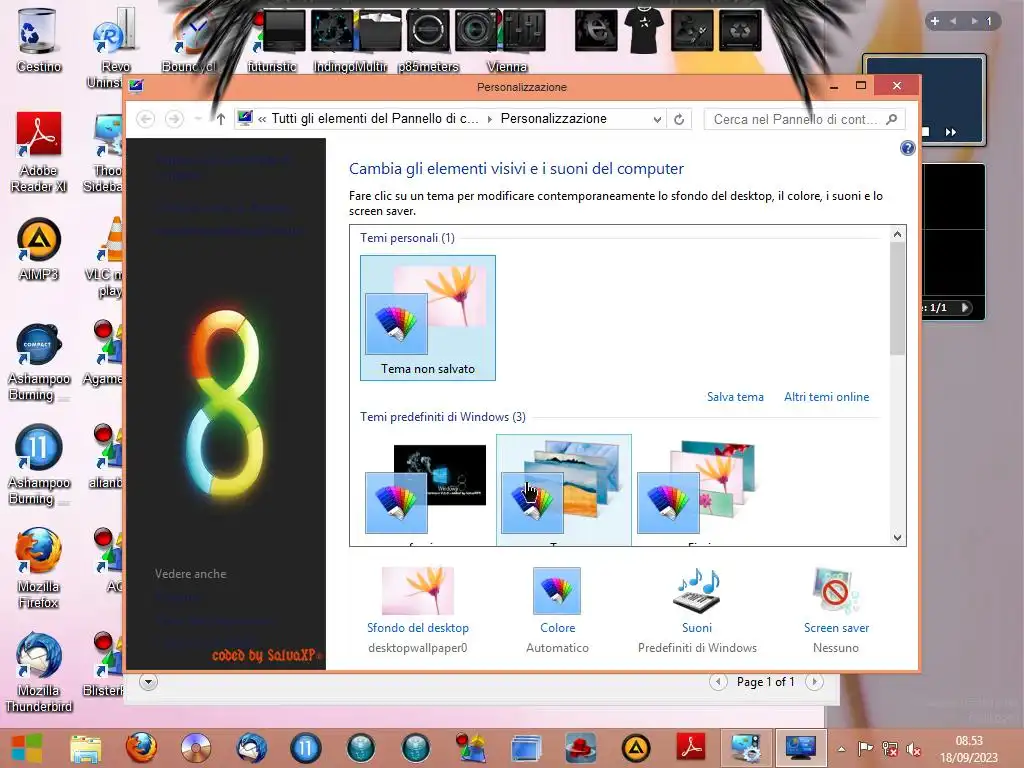1024x768 pixels.
Task: Select the Tema non salvato theme
Action: click(x=428, y=317)
